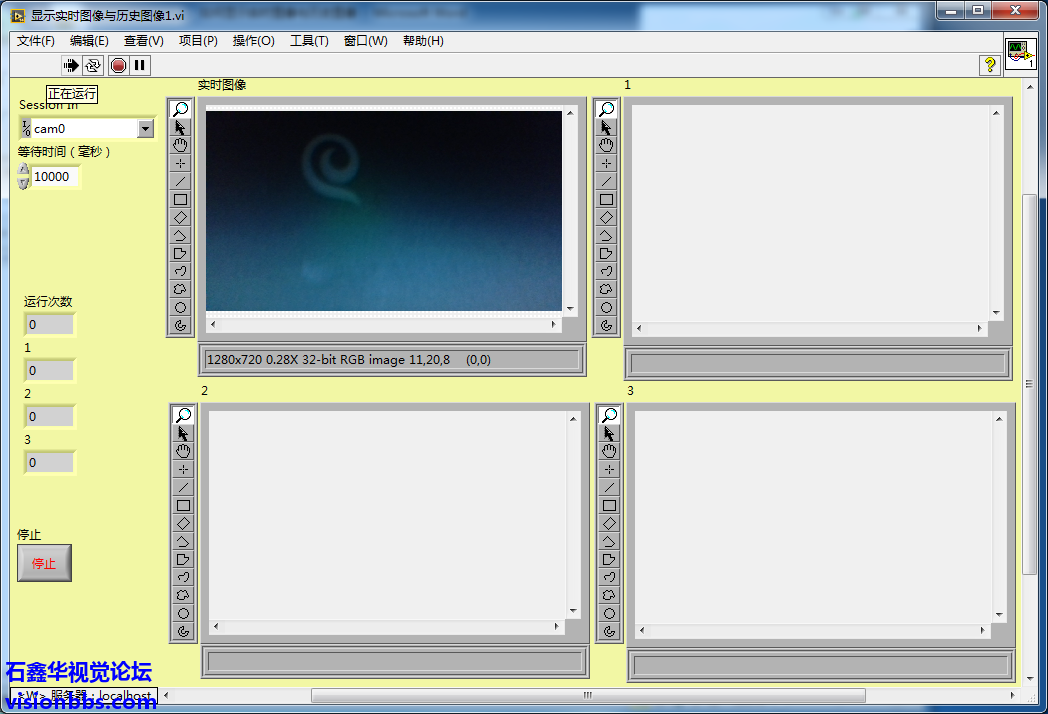Open context help with the question mark icon
Viewport: 1048px width, 714px height.
pos(990,65)
